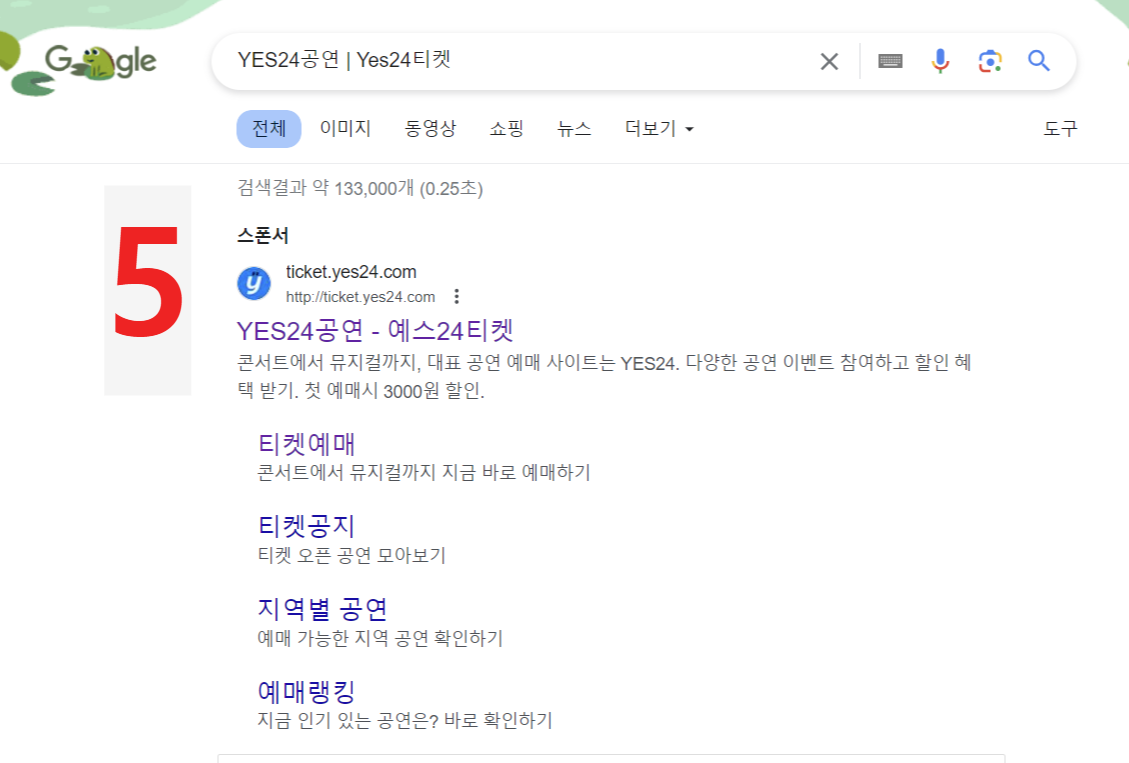Open the three-dot menu beside the sponsored URL

458,296
